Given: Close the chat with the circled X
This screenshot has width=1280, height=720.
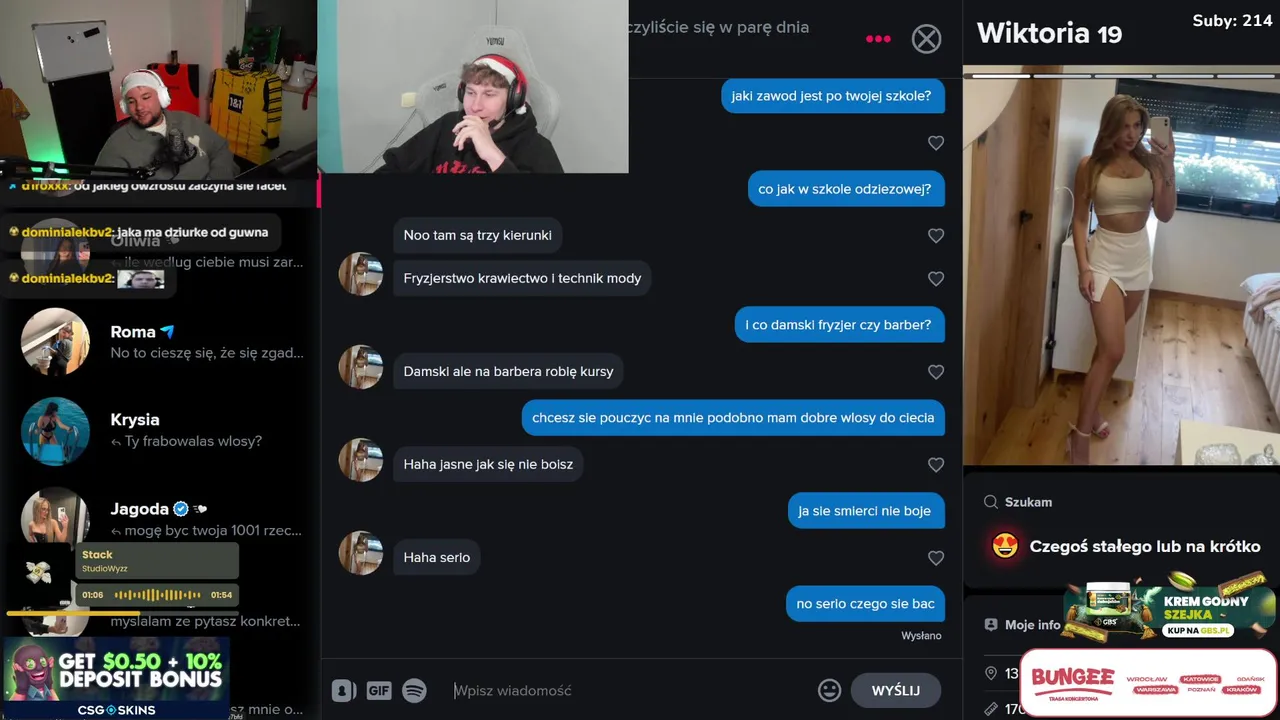Looking at the screenshot, I should click(x=927, y=39).
